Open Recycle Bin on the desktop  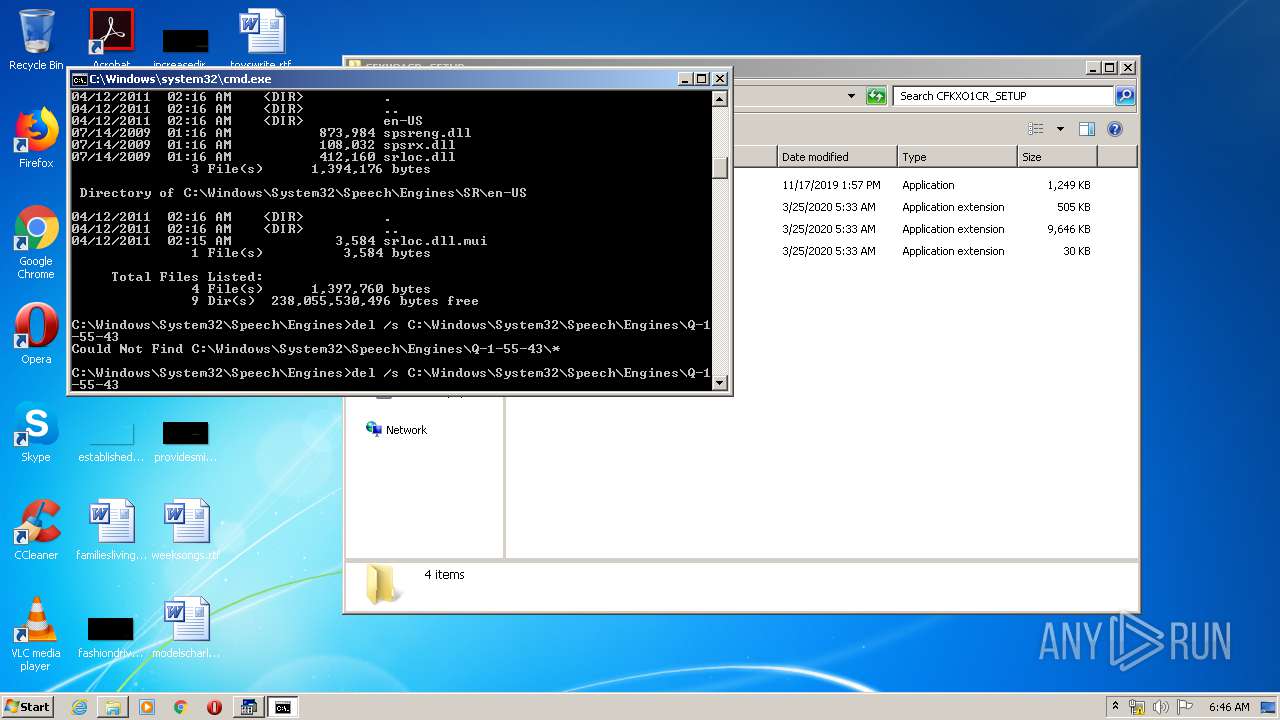tap(36, 40)
